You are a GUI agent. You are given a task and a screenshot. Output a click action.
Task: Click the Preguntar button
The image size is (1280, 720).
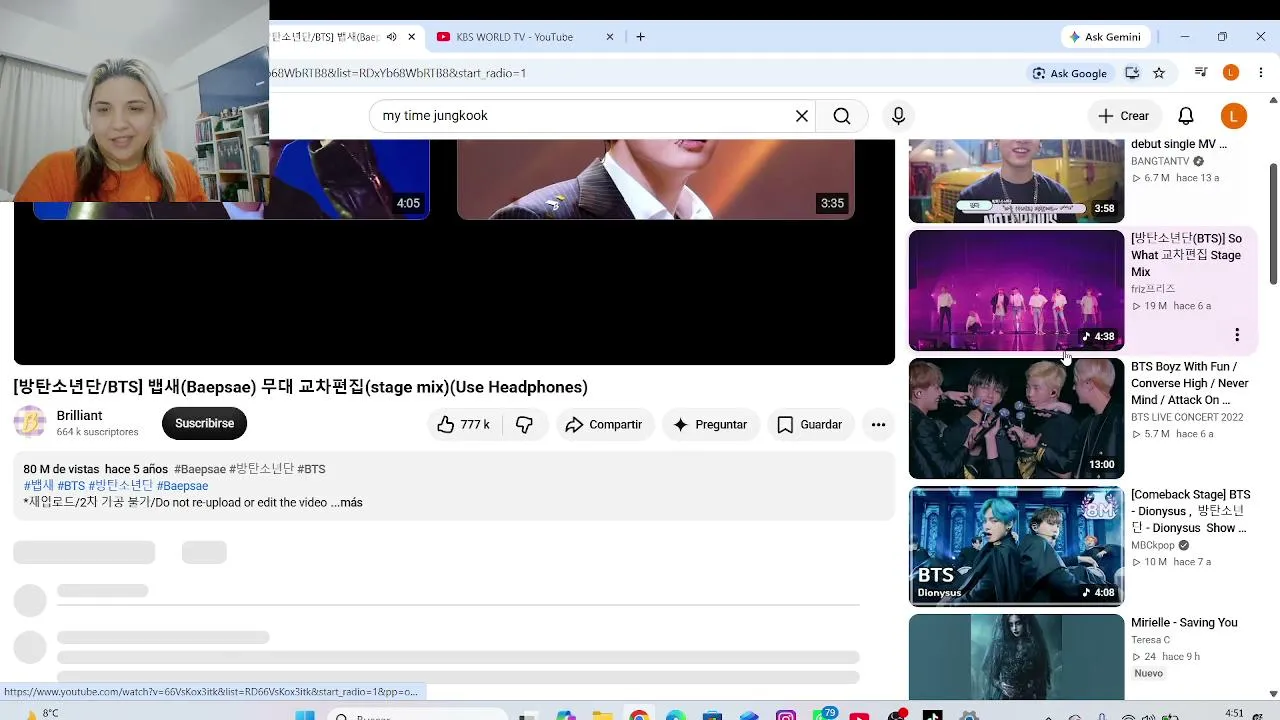(710, 425)
